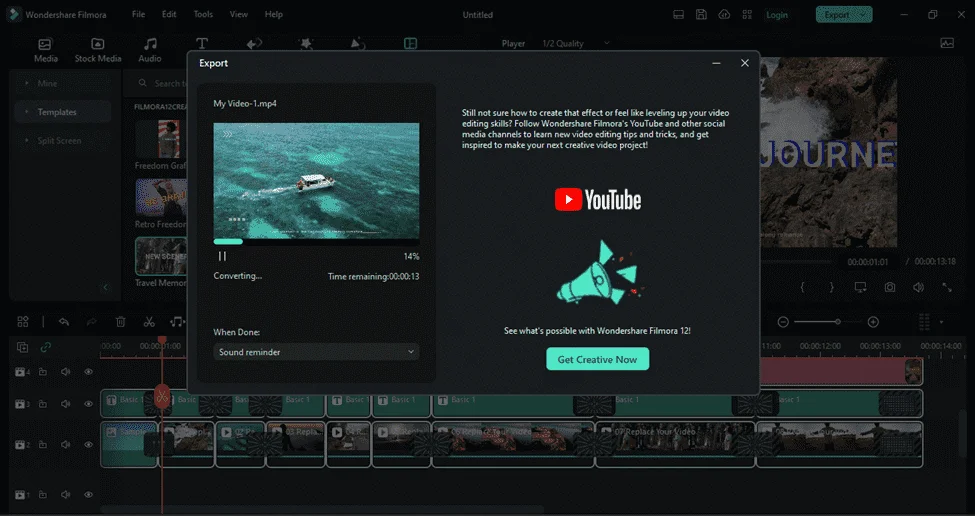
Task: Click the Get Creative Now button
Action: [598, 359]
